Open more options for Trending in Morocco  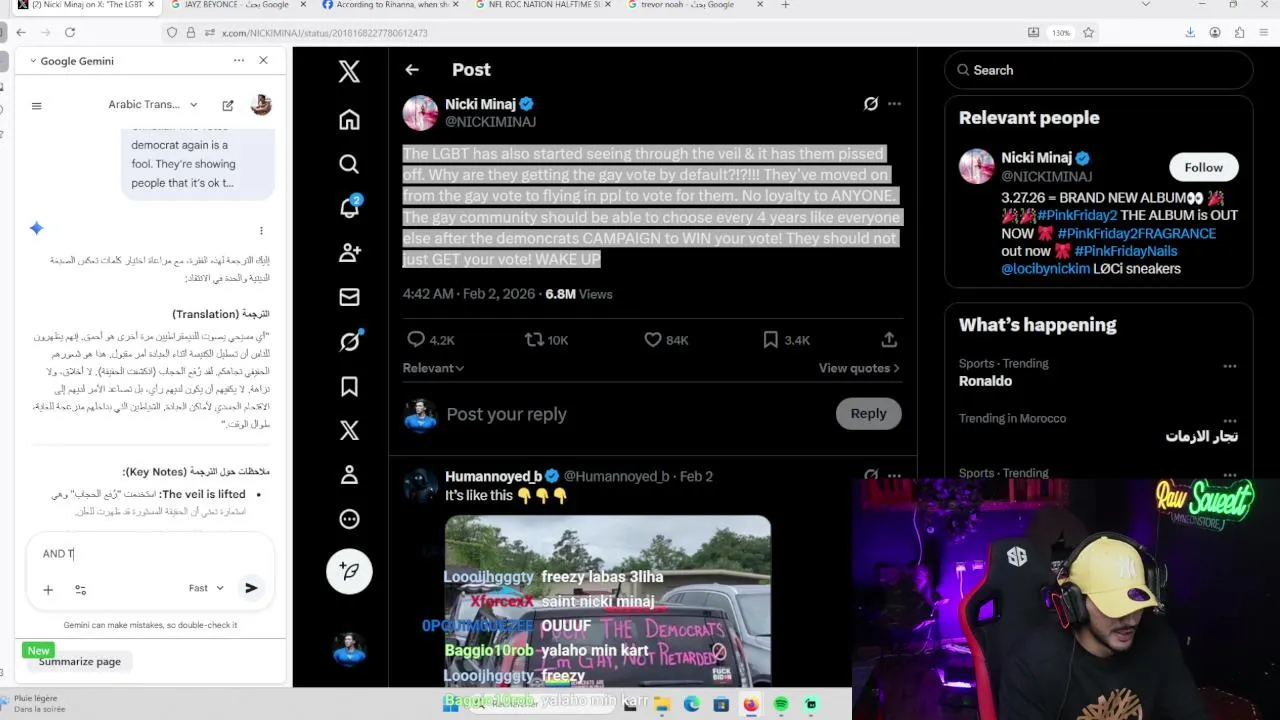1230,421
